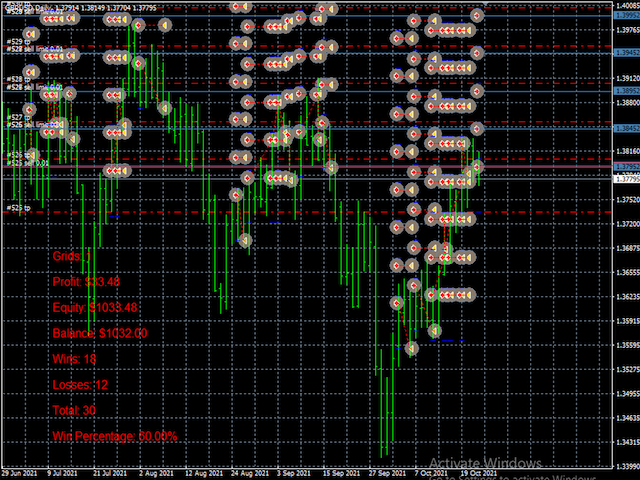Image resolution: width=640 pixels, height=480 pixels.
Task: Click the 1.36235 price axis label
Action: 627,297
